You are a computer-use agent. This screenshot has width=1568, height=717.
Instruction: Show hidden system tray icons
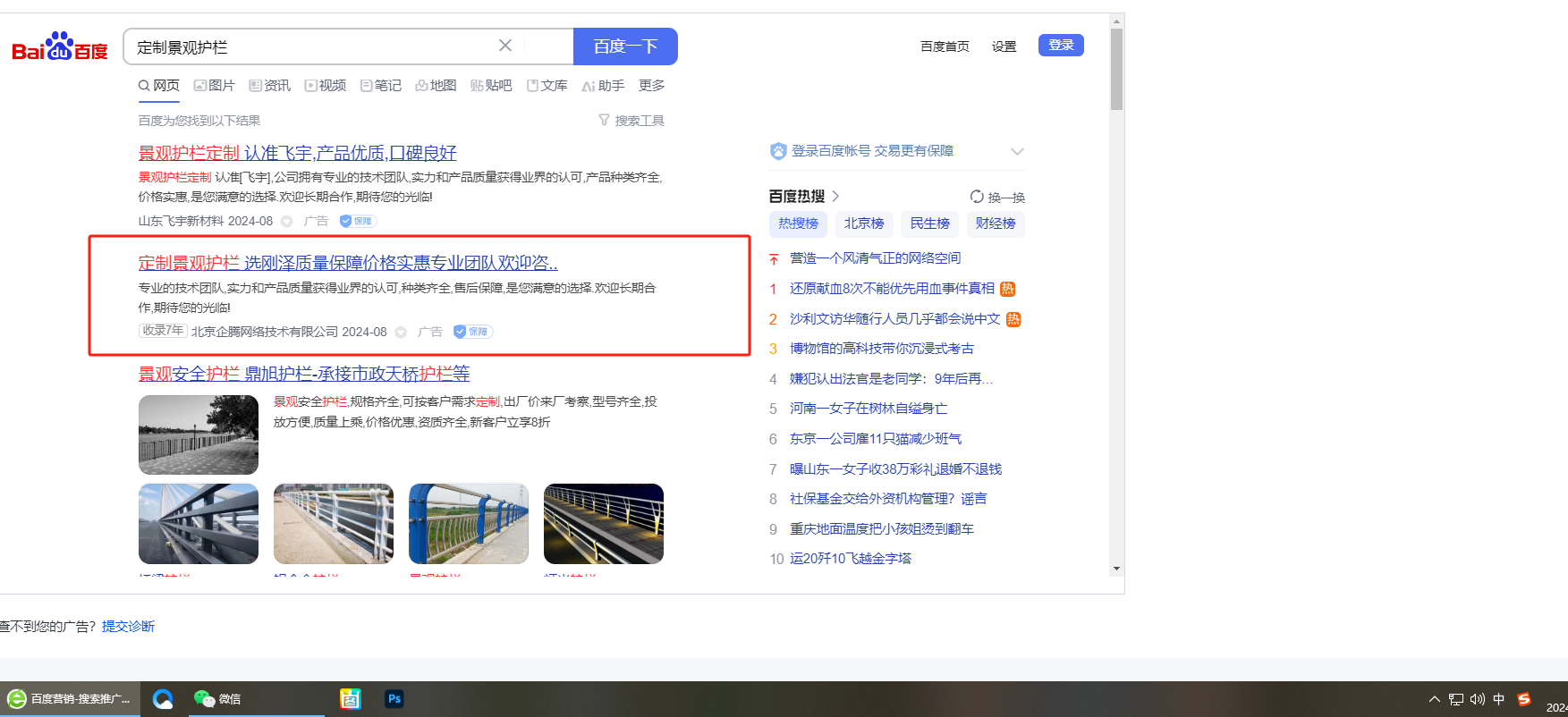tap(1434, 699)
